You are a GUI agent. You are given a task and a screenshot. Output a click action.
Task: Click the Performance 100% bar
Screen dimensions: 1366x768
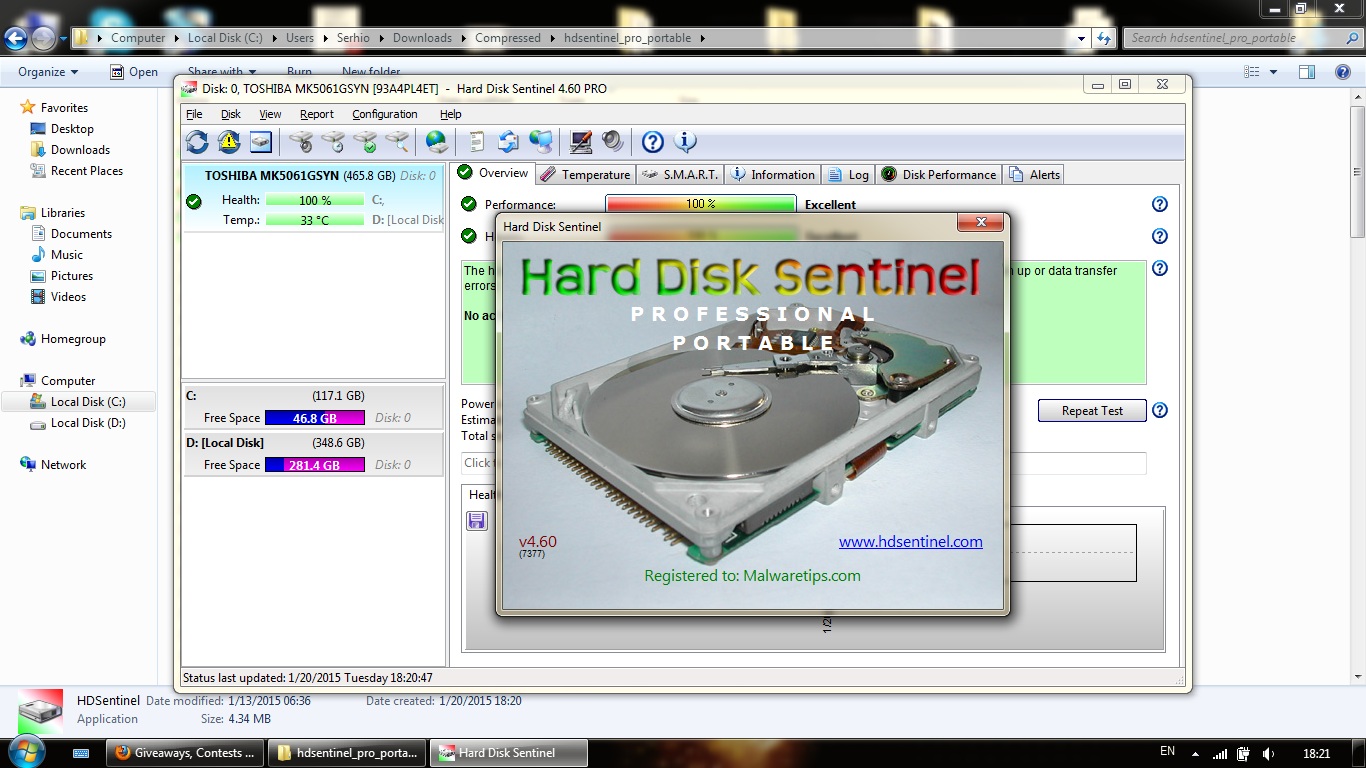(x=701, y=204)
